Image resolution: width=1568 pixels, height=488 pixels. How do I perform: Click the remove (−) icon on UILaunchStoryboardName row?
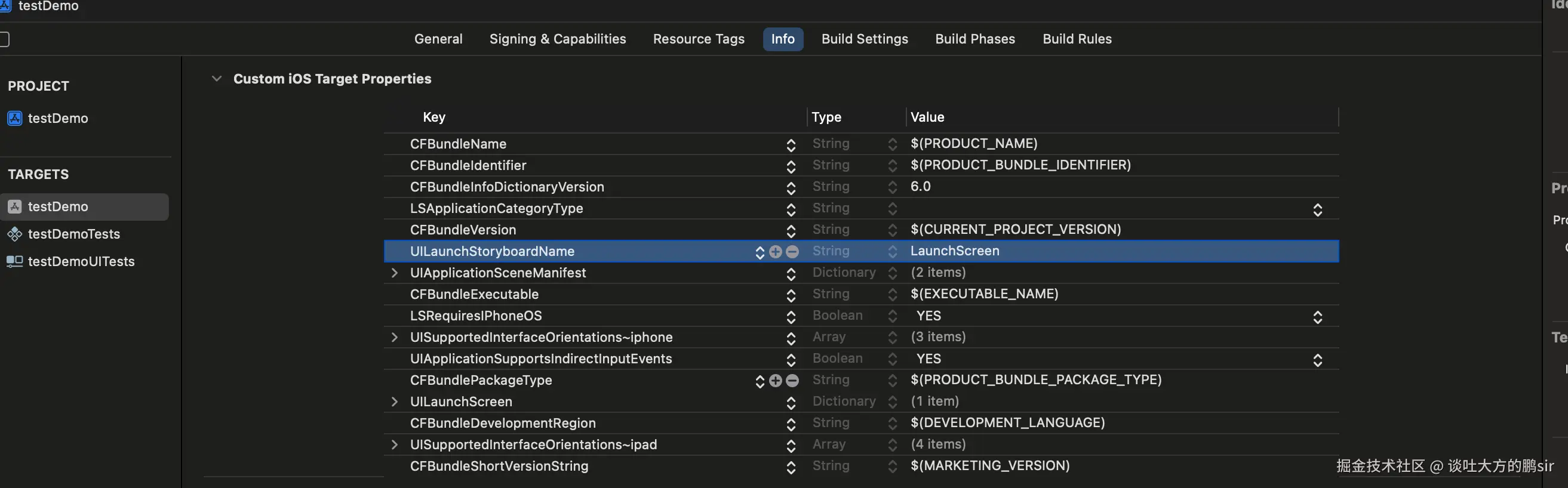(792, 252)
